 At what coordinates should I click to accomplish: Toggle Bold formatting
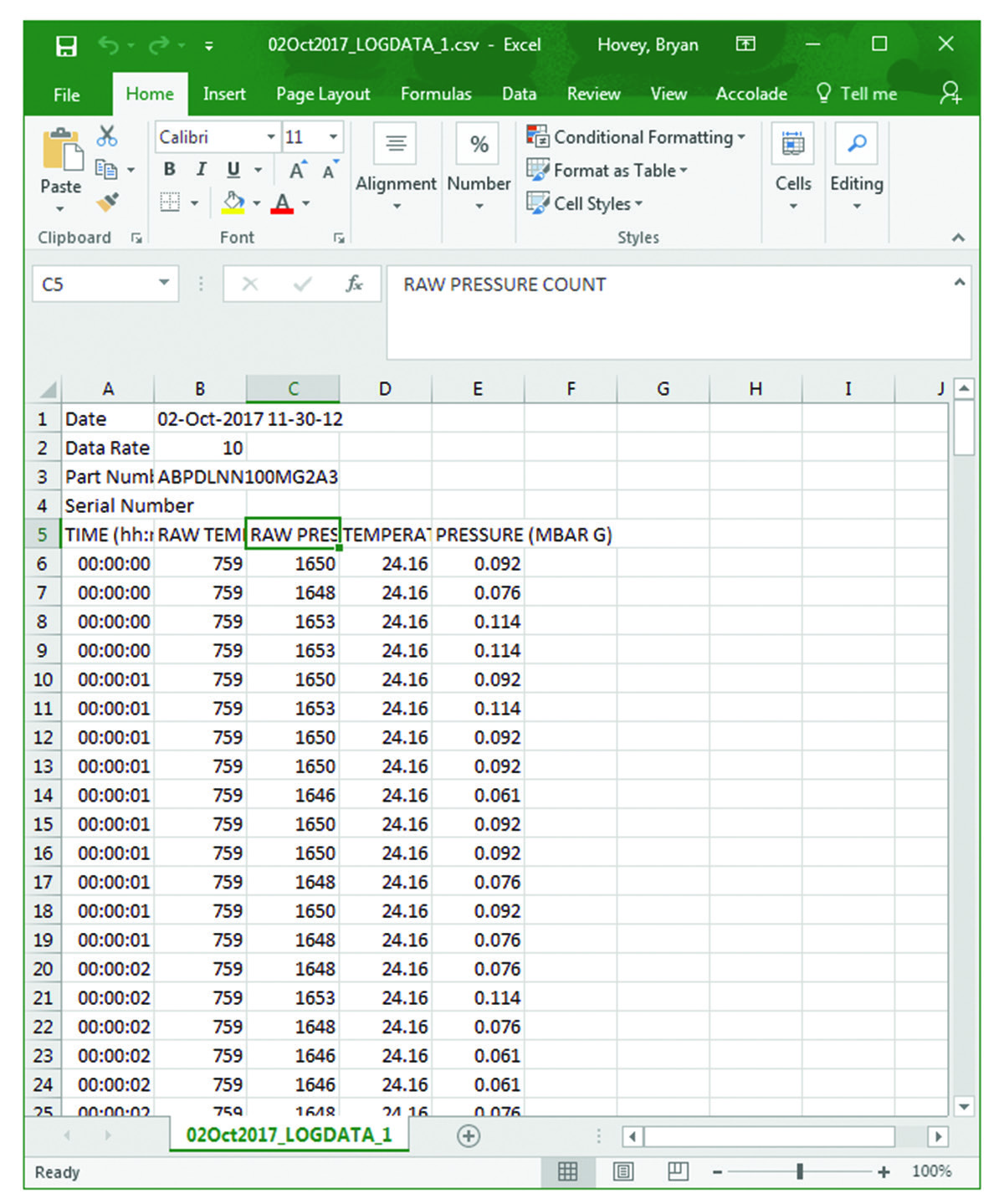(170, 170)
